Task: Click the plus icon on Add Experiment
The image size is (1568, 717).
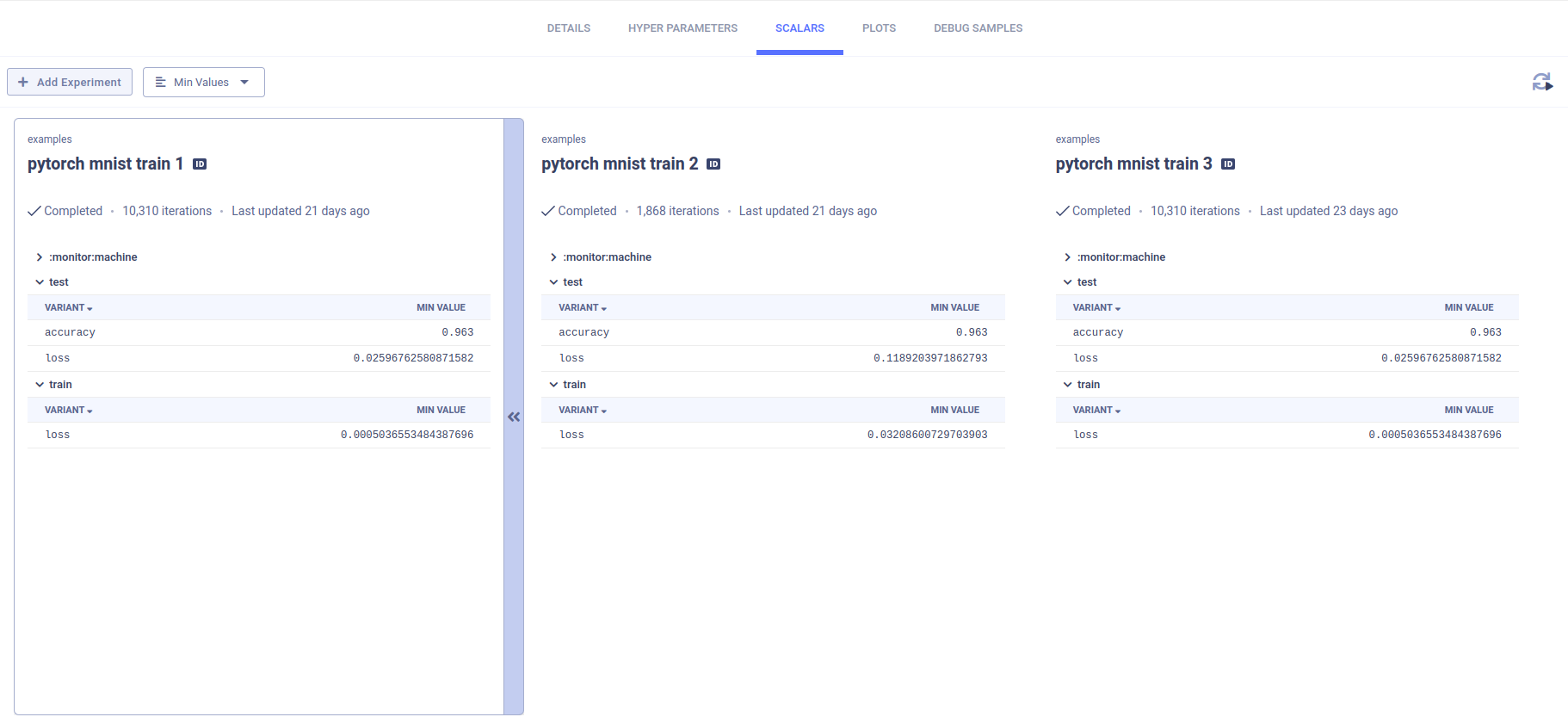Action: 23,83
